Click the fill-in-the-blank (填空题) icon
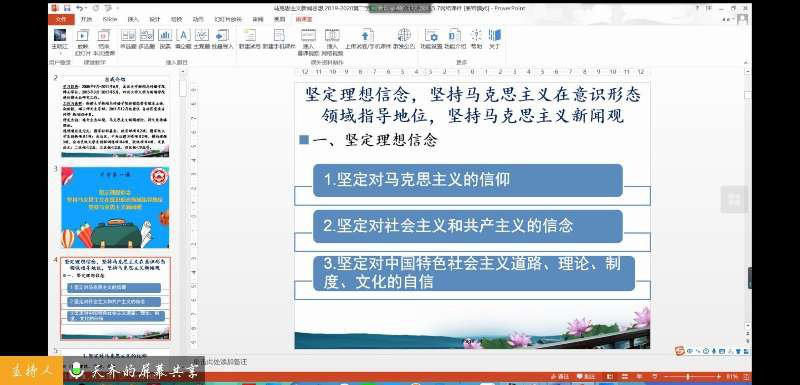Screen dimensions: 800x385 [x=183, y=38]
